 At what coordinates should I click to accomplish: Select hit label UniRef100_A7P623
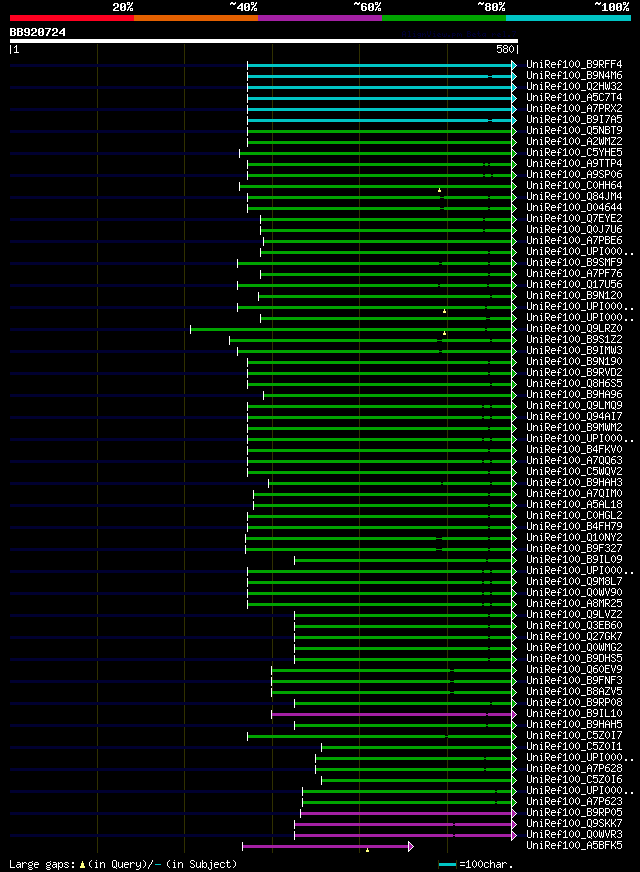point(574,801)
